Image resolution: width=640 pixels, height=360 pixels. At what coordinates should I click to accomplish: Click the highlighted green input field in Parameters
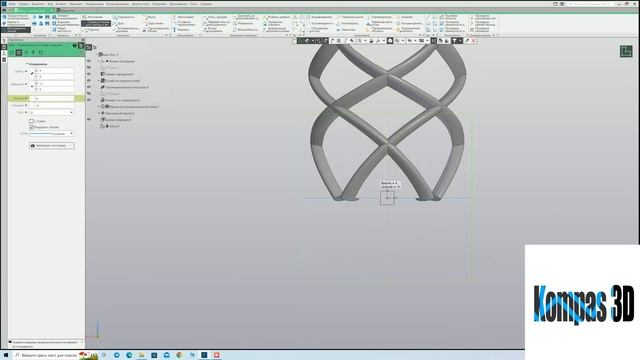[x=53, y=98]
